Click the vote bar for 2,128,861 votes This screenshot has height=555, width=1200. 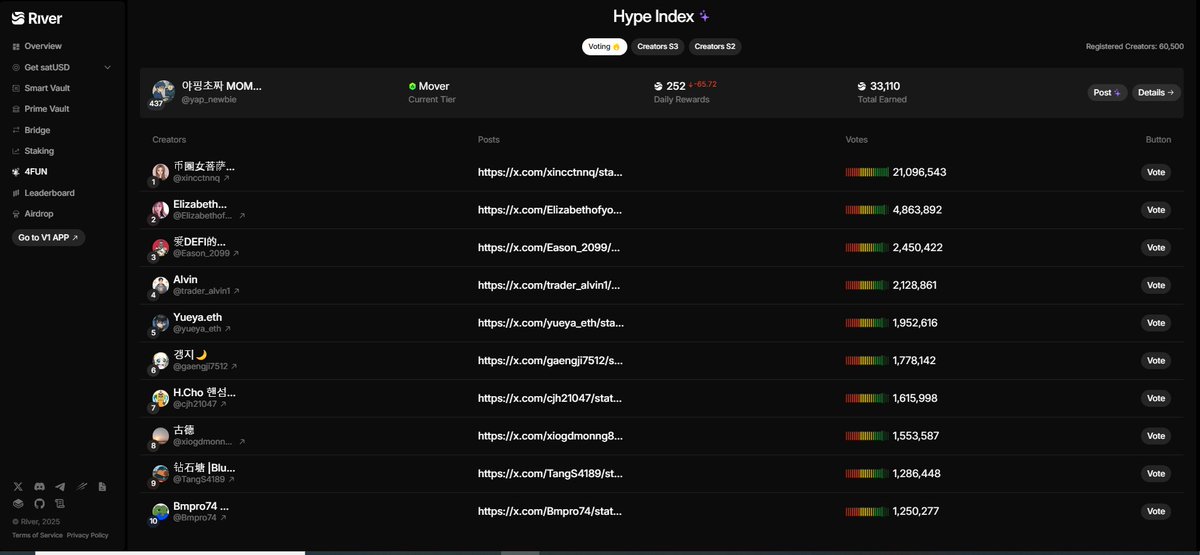867,285
